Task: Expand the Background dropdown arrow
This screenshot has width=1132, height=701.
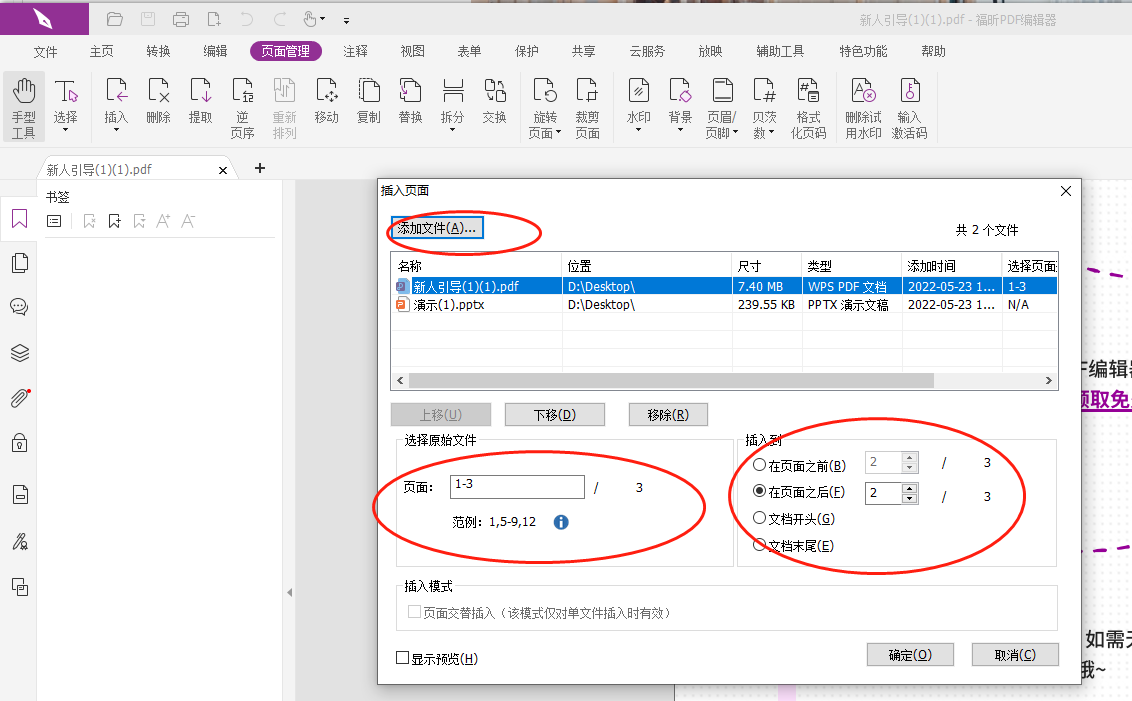Action: click(680, 131)
